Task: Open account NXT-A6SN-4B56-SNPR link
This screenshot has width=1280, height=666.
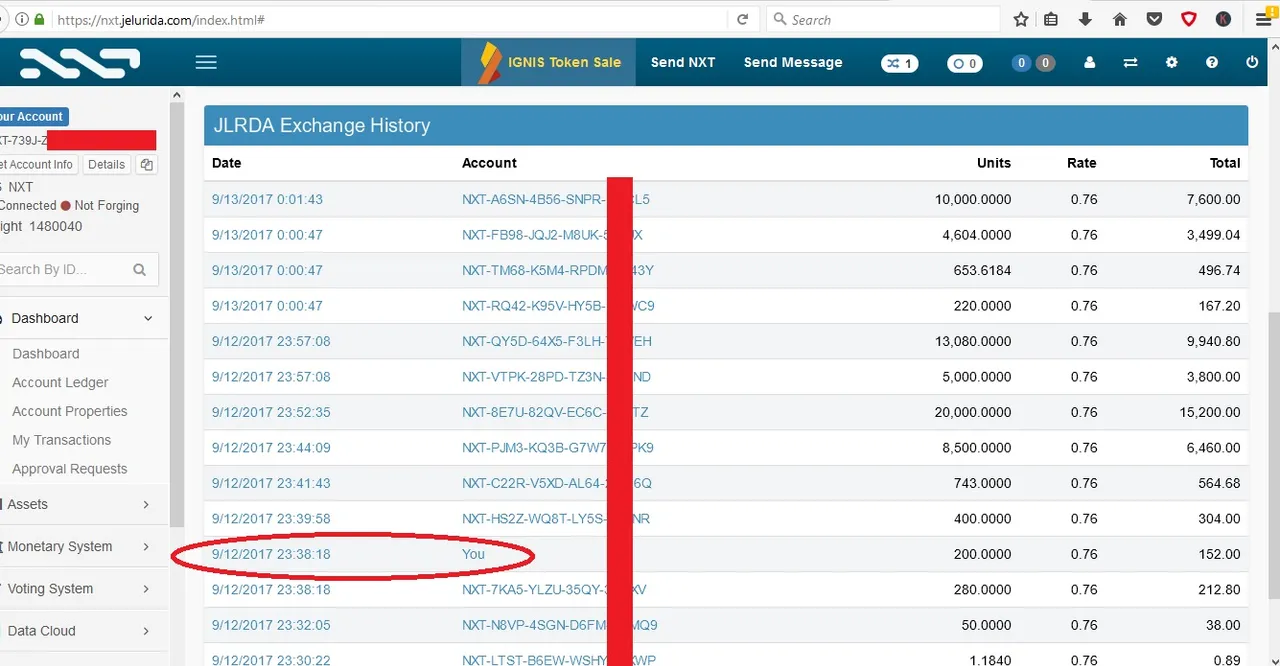Action: tap(556, 199)
